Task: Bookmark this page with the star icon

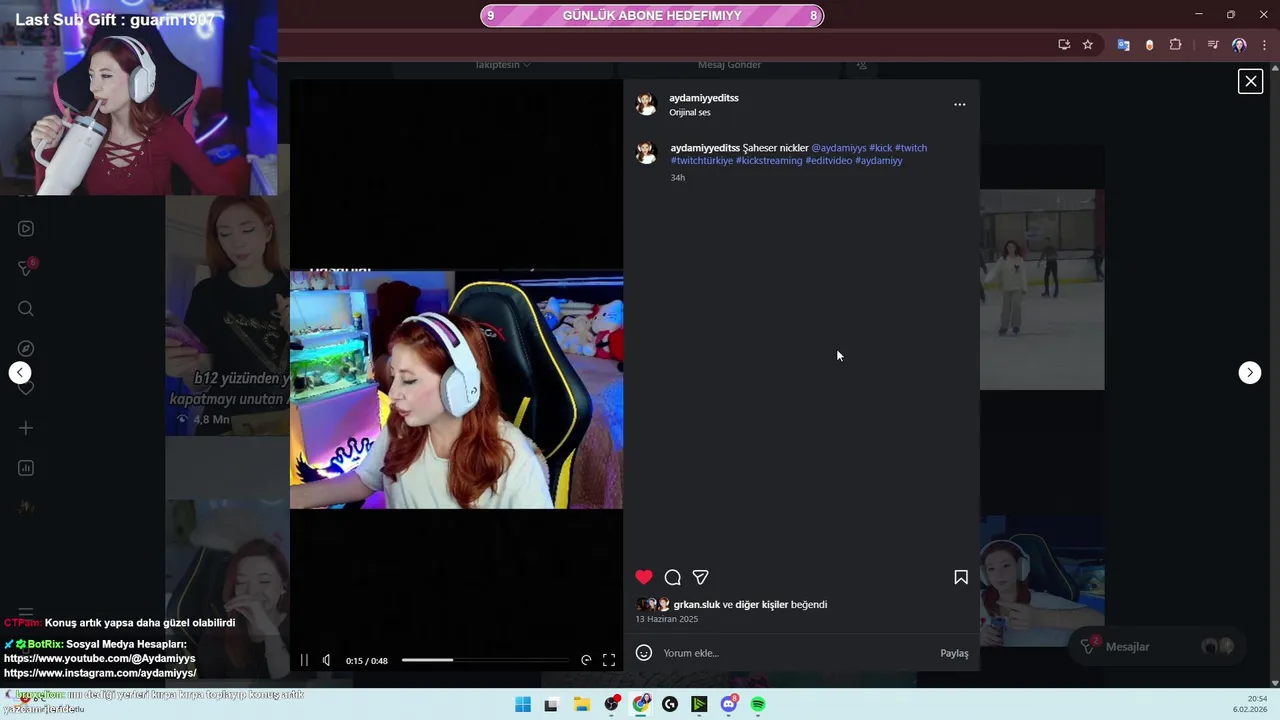Action: tap(1088, 45)
